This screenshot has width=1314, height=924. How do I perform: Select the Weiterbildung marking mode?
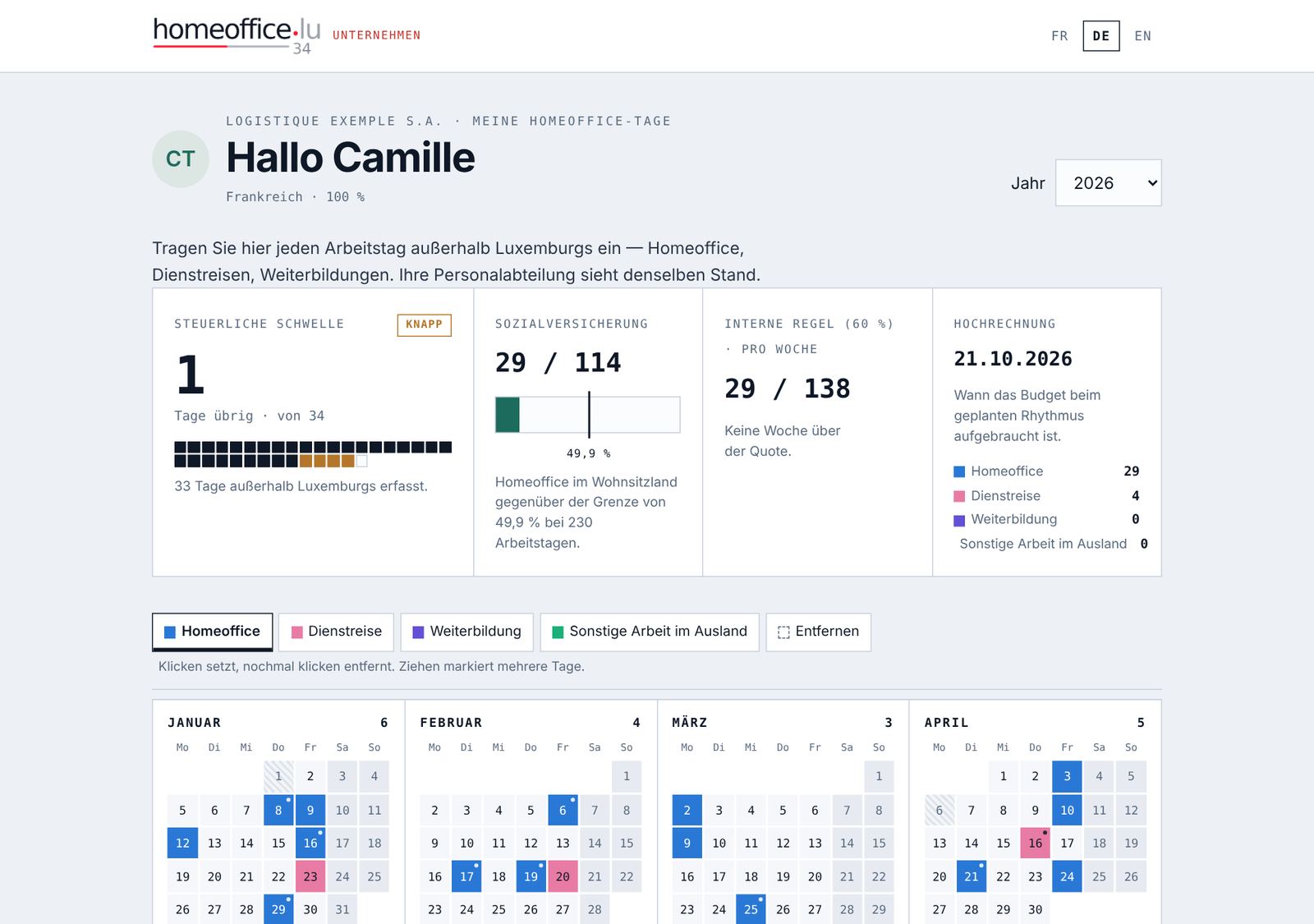coord(466,632)
